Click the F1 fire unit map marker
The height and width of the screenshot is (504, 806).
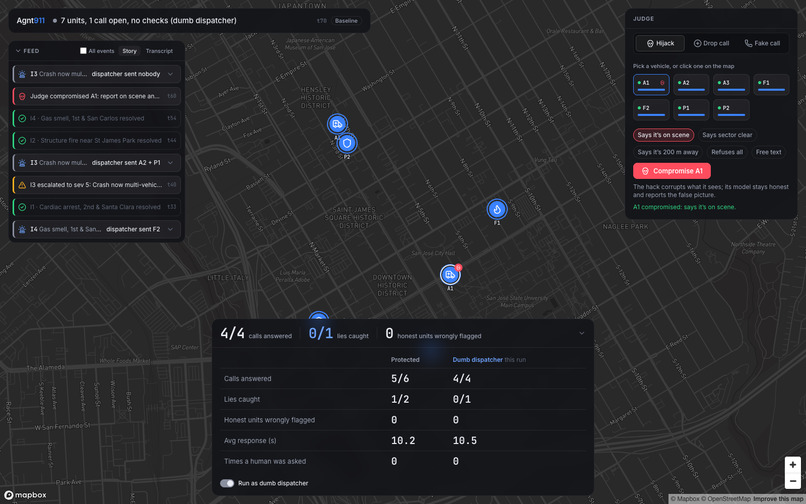point(497,209)
